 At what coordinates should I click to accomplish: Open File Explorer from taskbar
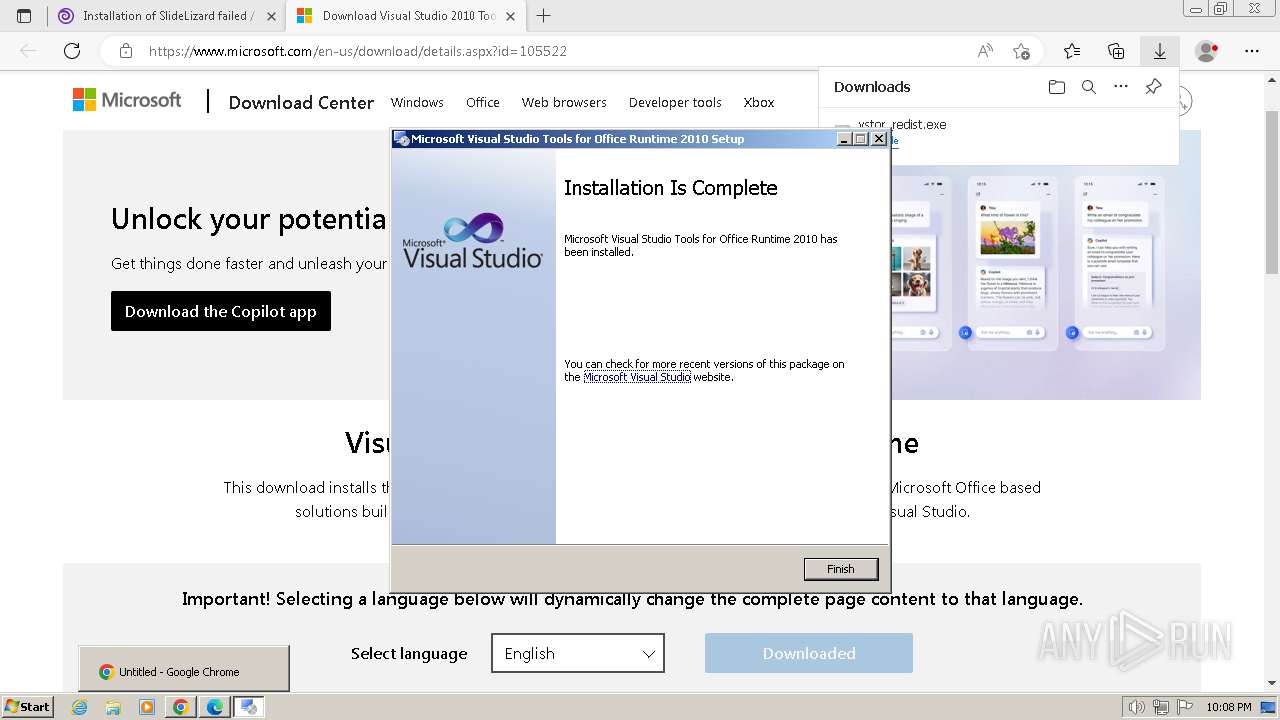tap(113, 707)
